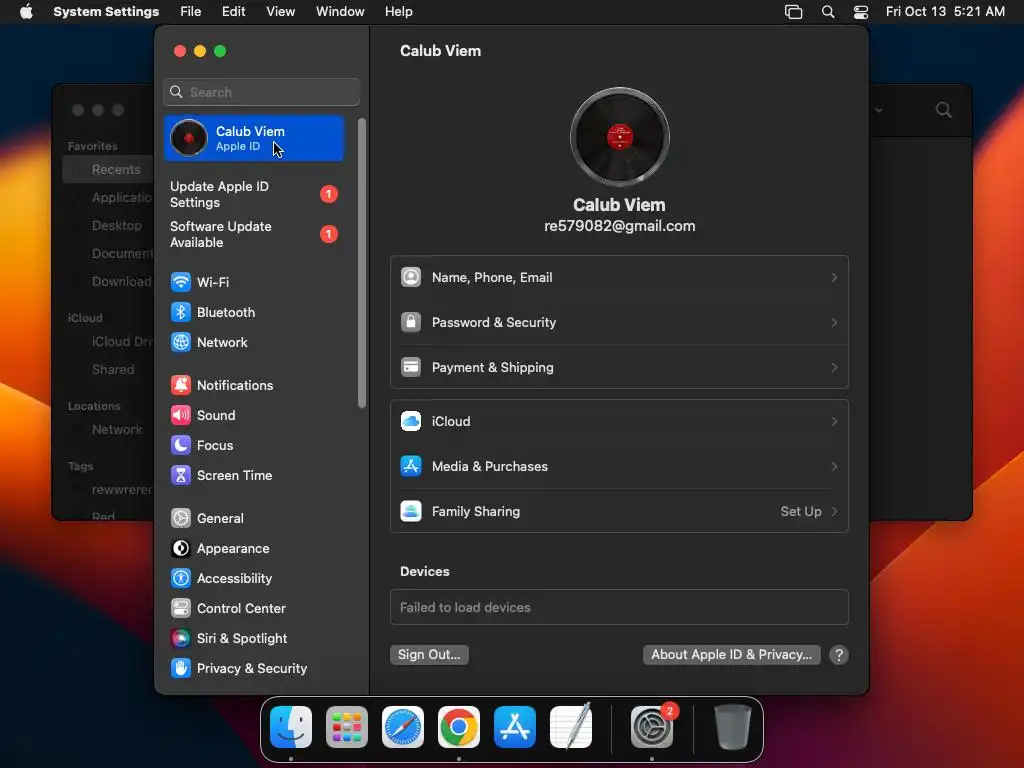The width and height of the screenshot is (1024, 768).
Task: Open Software Update Available notice
Action: (x=253, y=234)
